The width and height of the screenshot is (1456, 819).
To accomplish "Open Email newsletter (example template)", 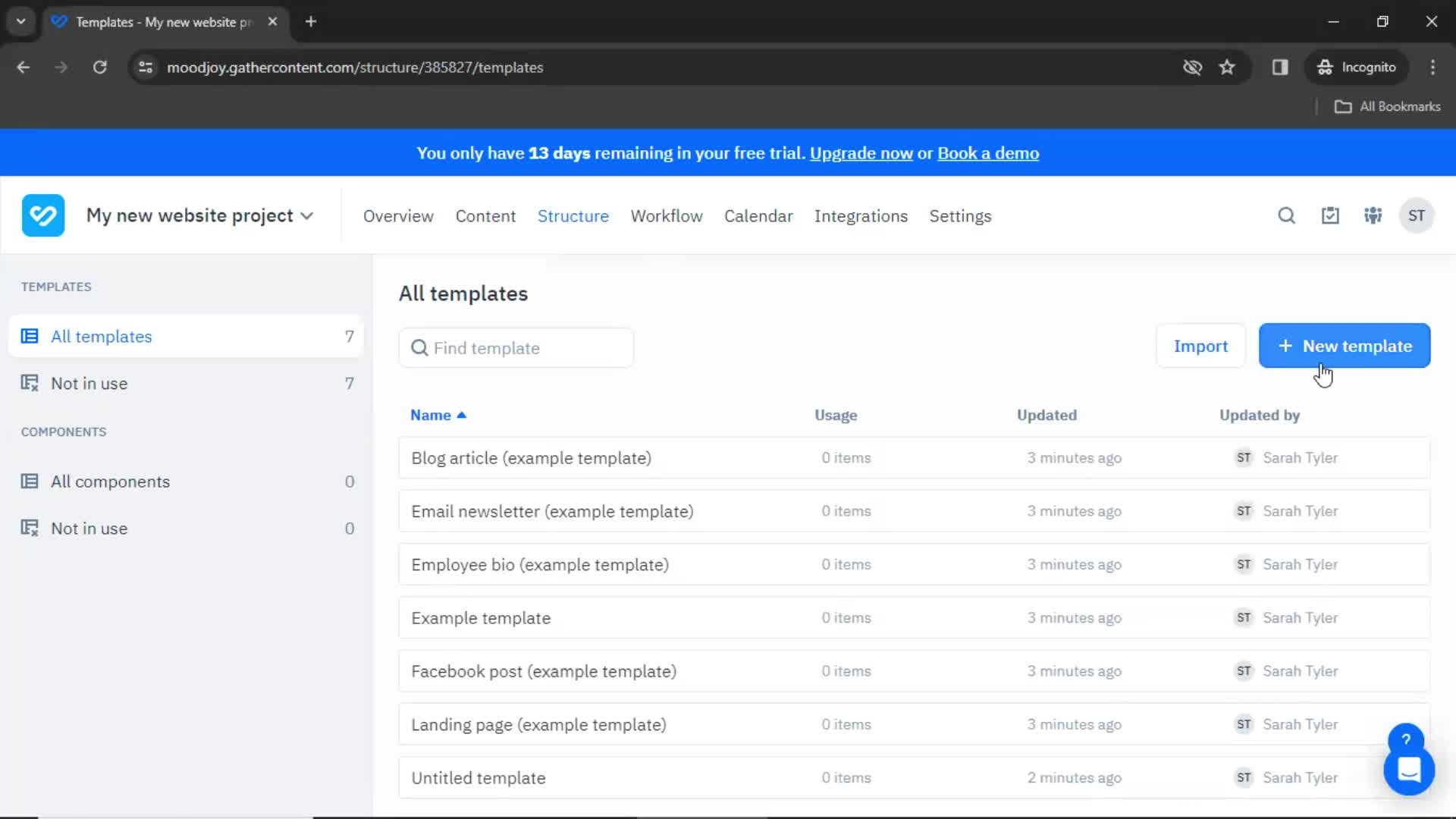I will click(x=914, y=511).
